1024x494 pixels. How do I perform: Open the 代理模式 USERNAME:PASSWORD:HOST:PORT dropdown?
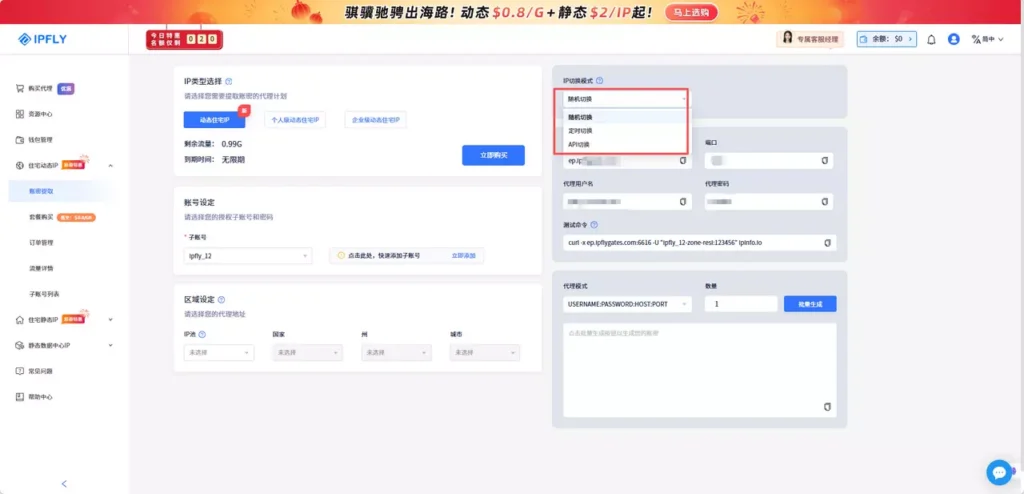click(x=627, y=304)
